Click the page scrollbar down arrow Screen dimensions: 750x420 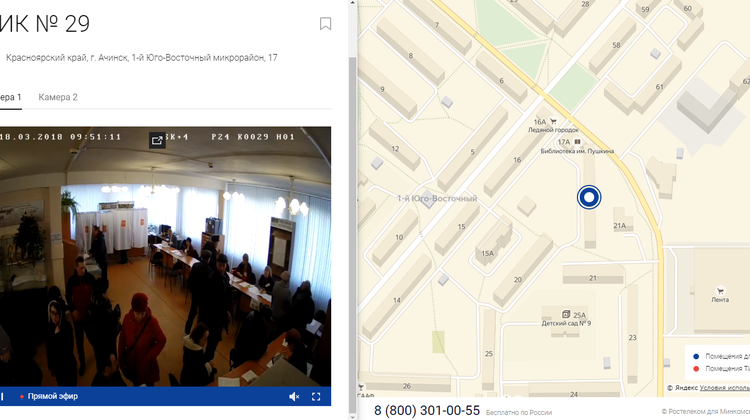[x=353, y=416]
